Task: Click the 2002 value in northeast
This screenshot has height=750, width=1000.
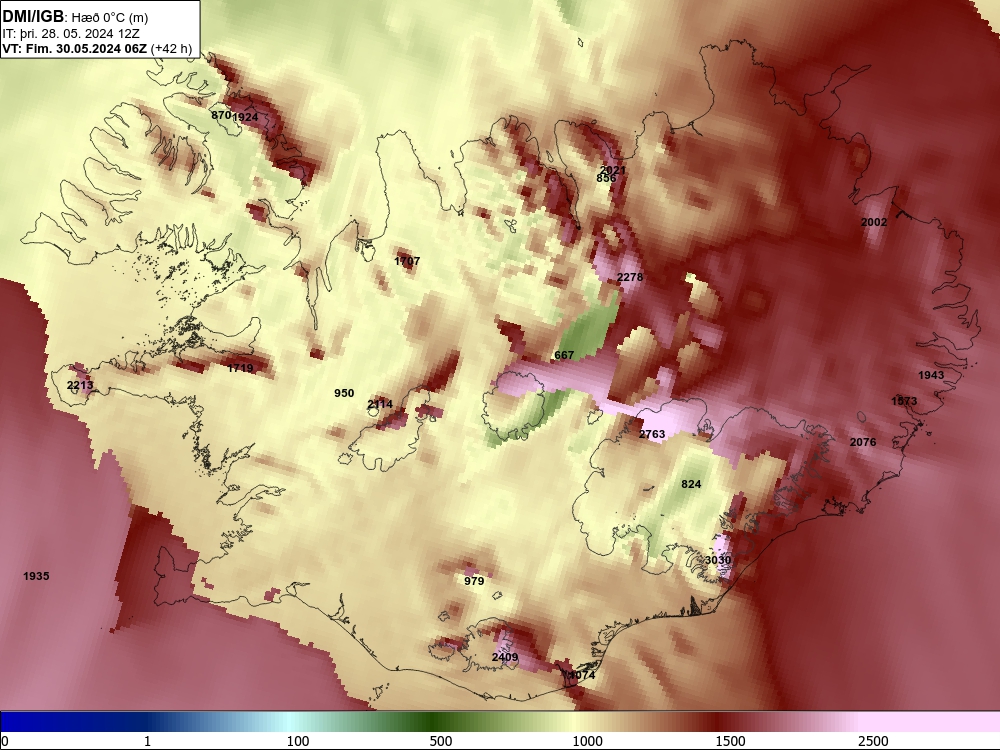Action: 874,222
